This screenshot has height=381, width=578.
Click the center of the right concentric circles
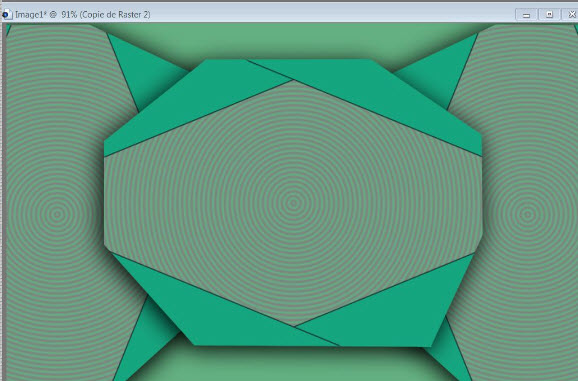pyautogui.click(x=527, y=214)
